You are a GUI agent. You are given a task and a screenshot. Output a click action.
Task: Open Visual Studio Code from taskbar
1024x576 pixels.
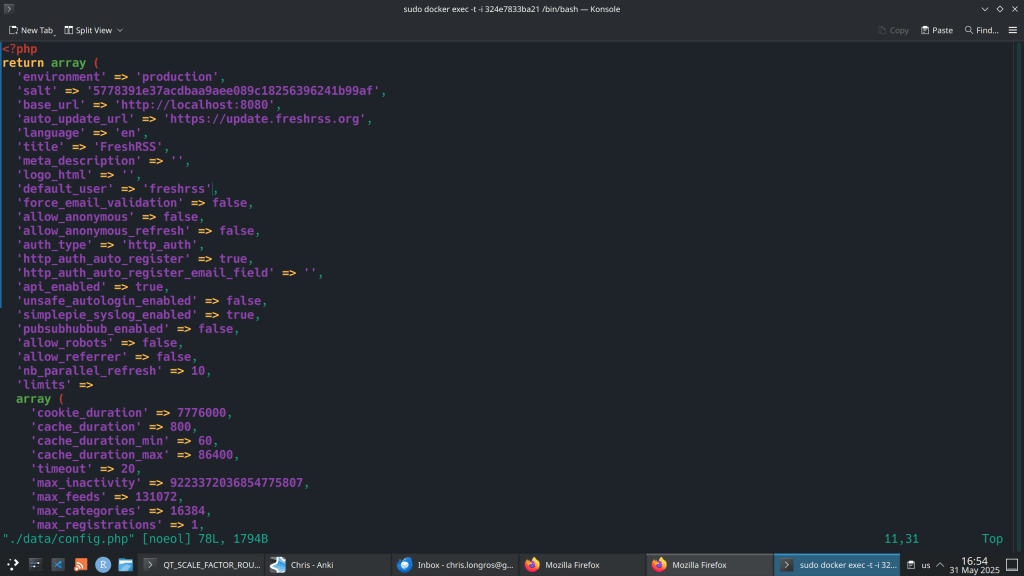point(58,565)
